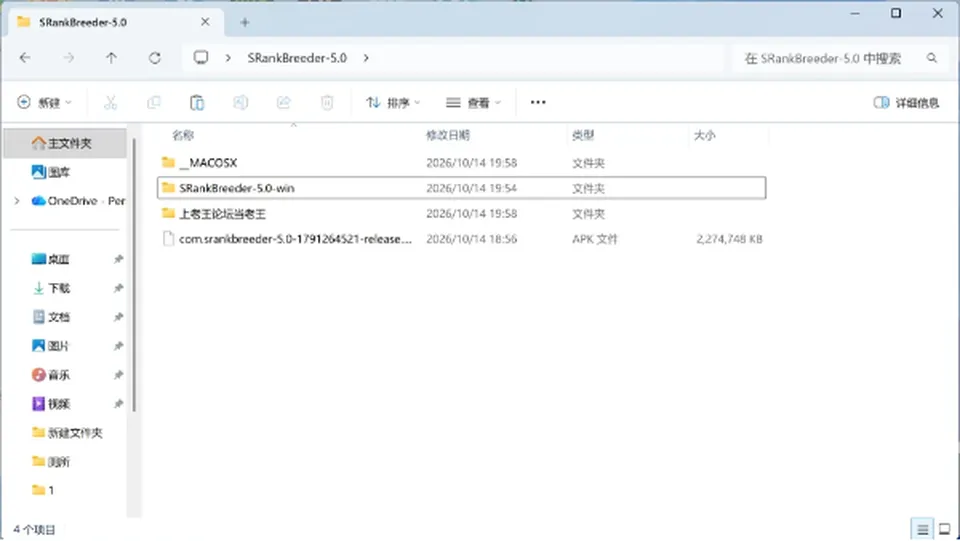
Task: Click the Copy icon in toolbar
Action: coord(154,102)
